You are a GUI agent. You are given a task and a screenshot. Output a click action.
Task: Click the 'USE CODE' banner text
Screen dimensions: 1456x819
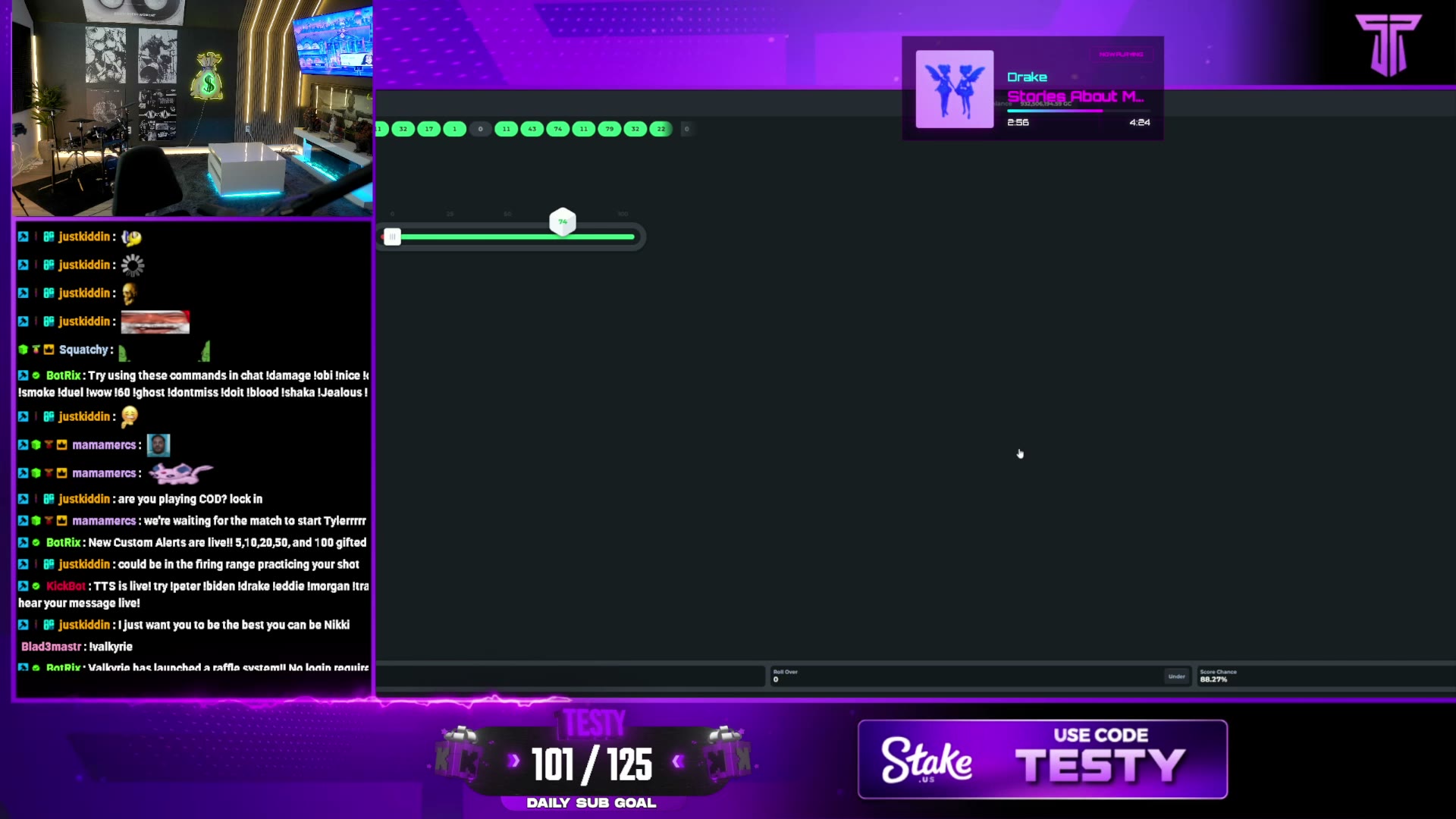click(x=1101, y=735)
